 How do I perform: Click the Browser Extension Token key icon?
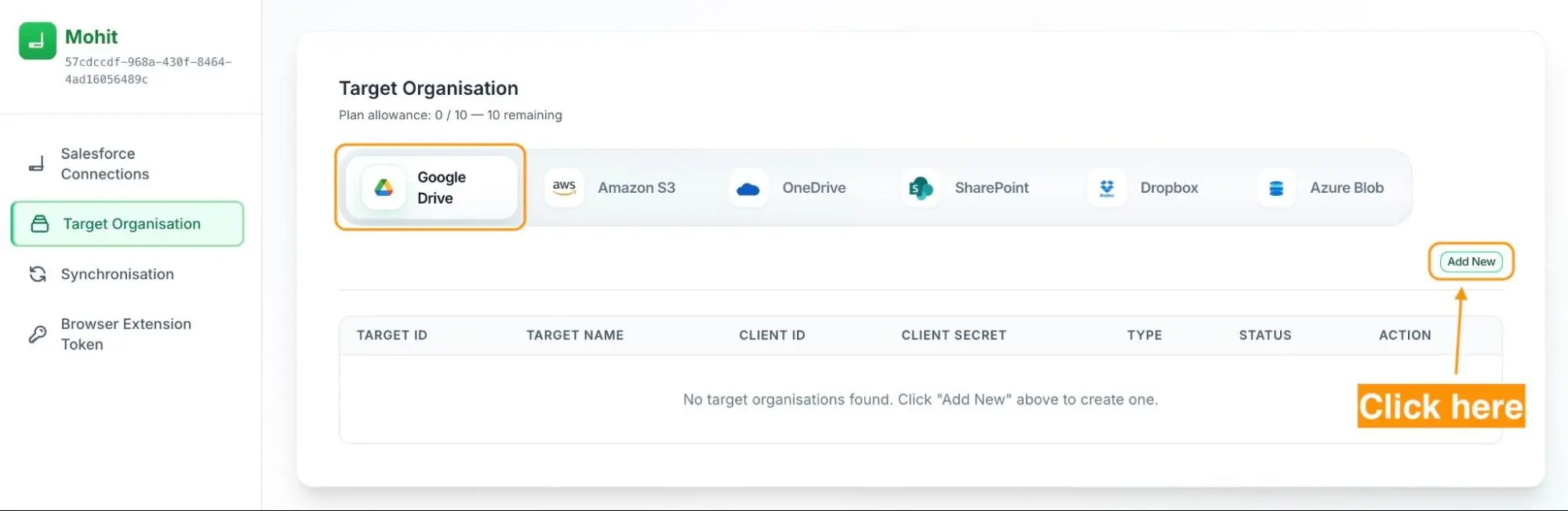[x=38, y=334]
